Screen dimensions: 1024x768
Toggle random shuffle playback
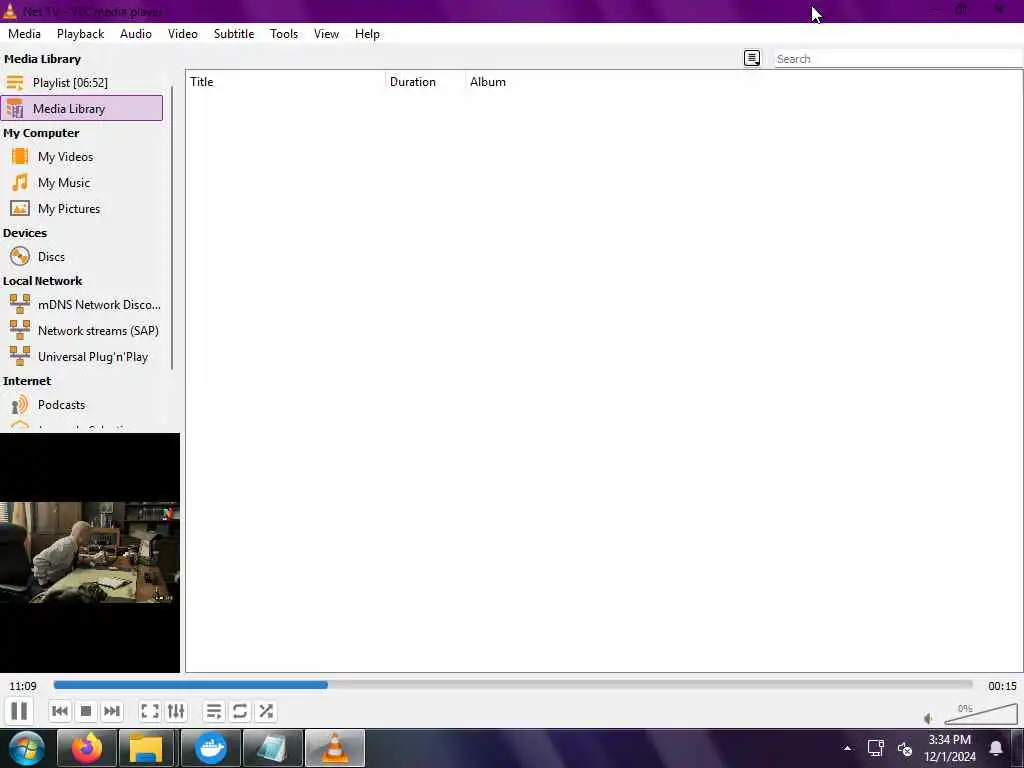(x=266, y=711)
